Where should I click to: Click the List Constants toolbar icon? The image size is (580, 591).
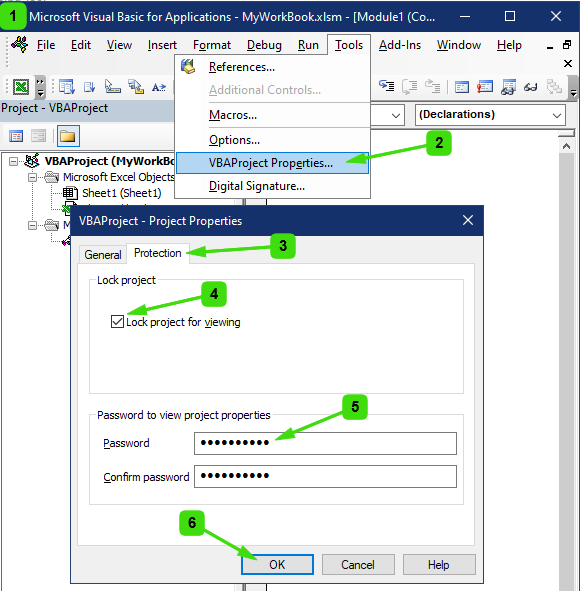pos(89,87)
